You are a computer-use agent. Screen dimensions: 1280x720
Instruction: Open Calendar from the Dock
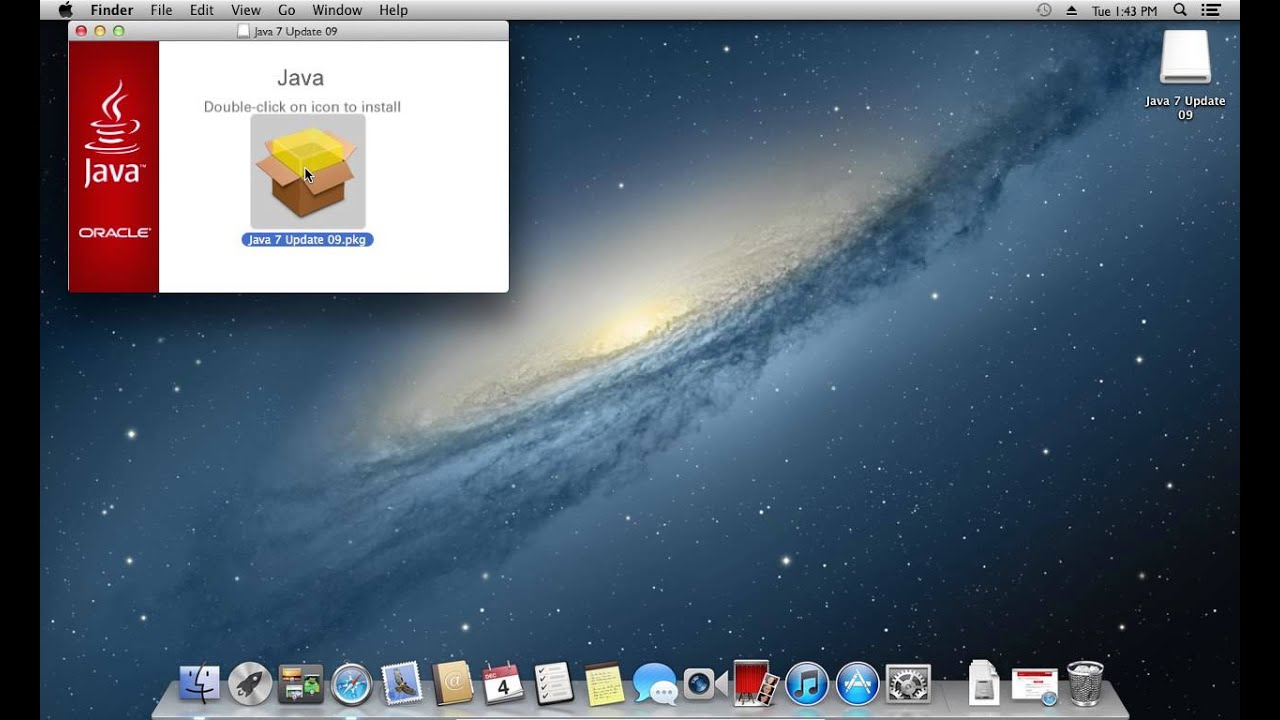(x=503, y=684)
